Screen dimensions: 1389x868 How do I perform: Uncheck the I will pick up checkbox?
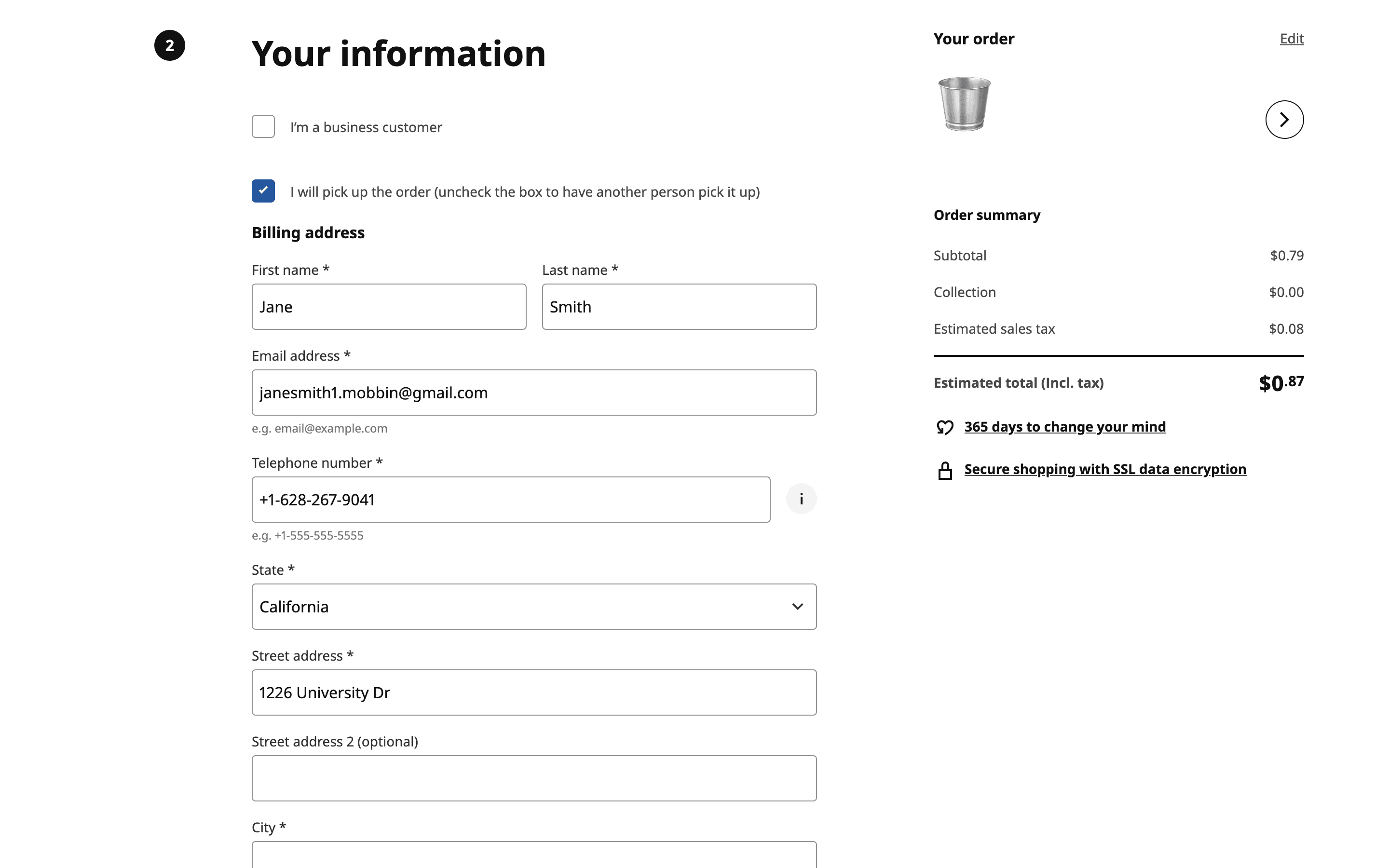coord(263,191)
